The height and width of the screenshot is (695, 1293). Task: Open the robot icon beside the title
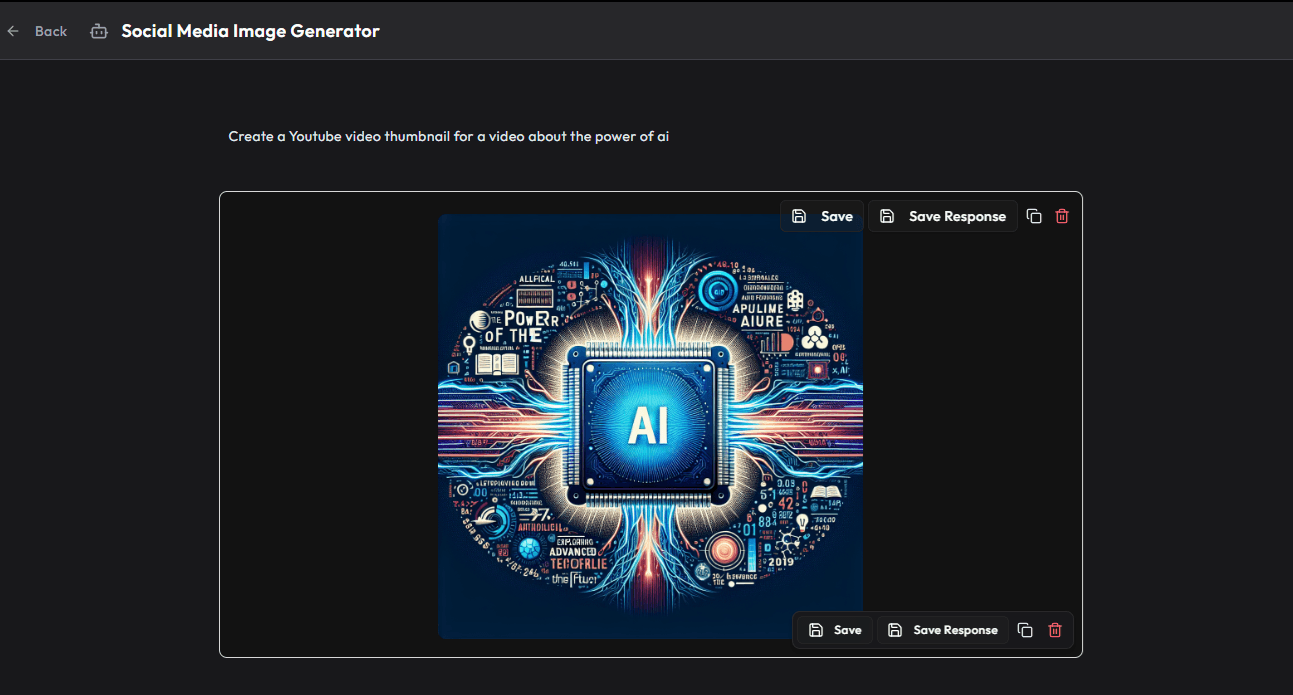click(98, 31)
